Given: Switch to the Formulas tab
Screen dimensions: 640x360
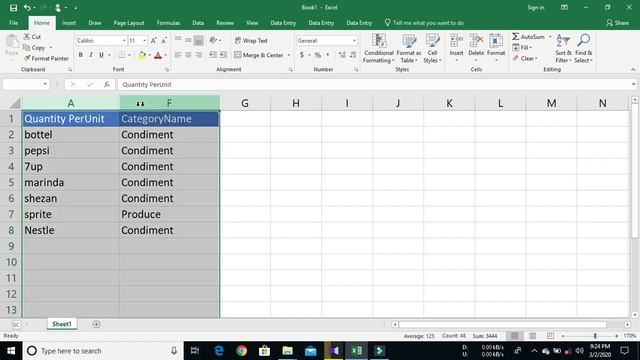Looking at the screenshot, I should (168, 23).
